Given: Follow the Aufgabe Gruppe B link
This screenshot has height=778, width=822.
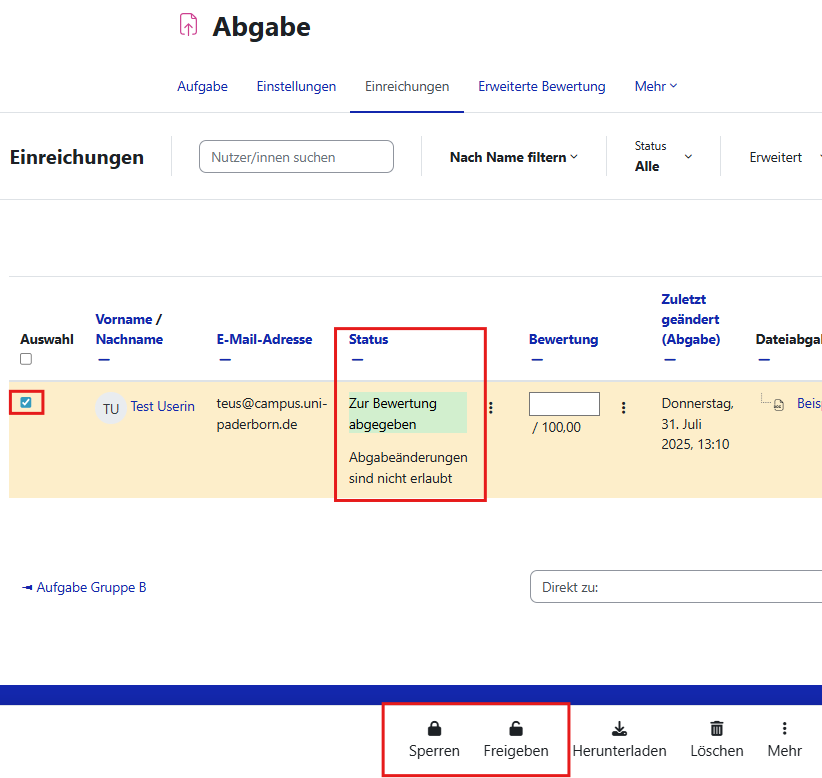Looking at the screenshot, I should [x=90, y=587].
